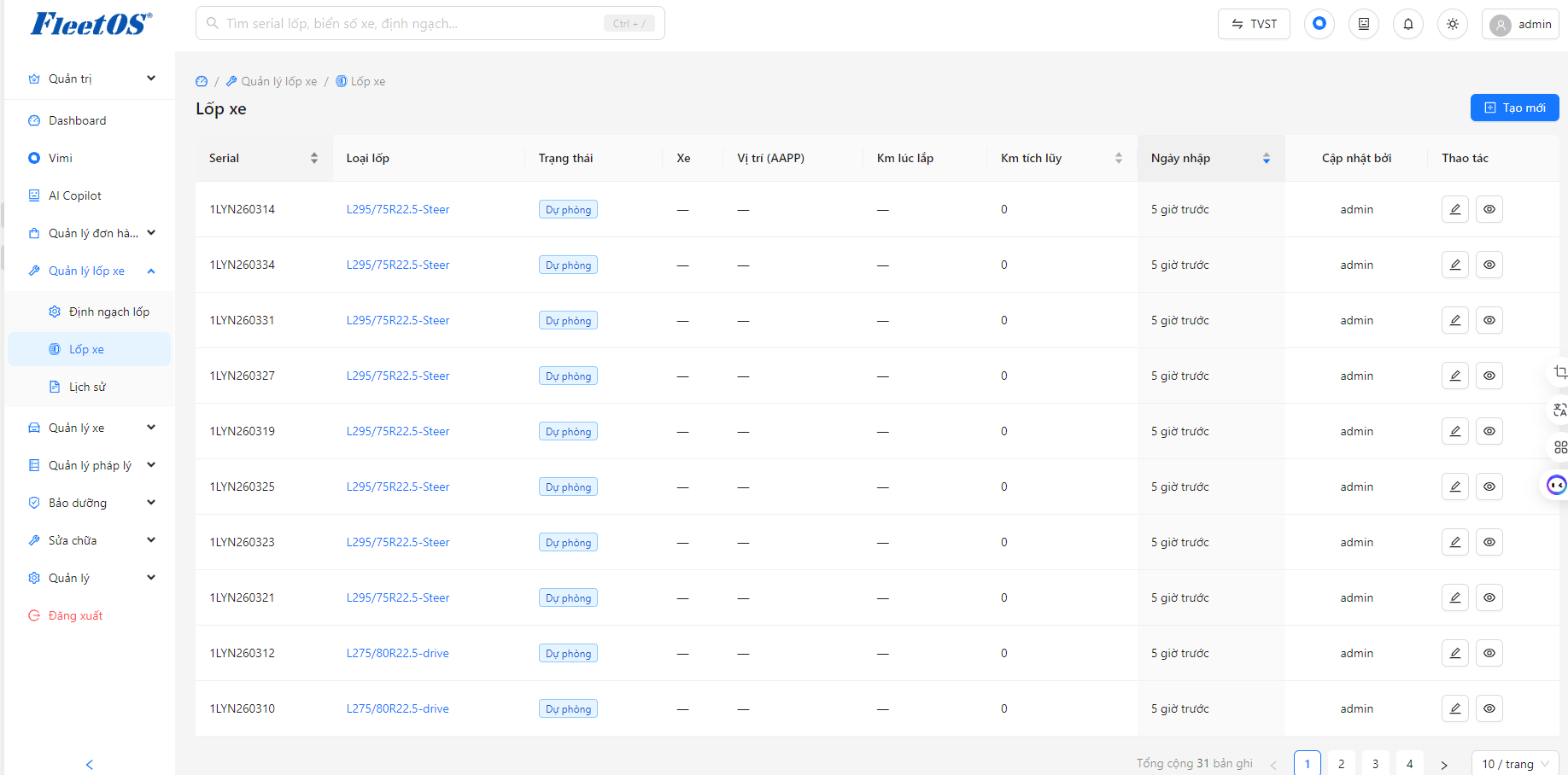Click the Tạo mới button
The height and width of the screenshot is (775, 1568).
tap(1514, 108)
